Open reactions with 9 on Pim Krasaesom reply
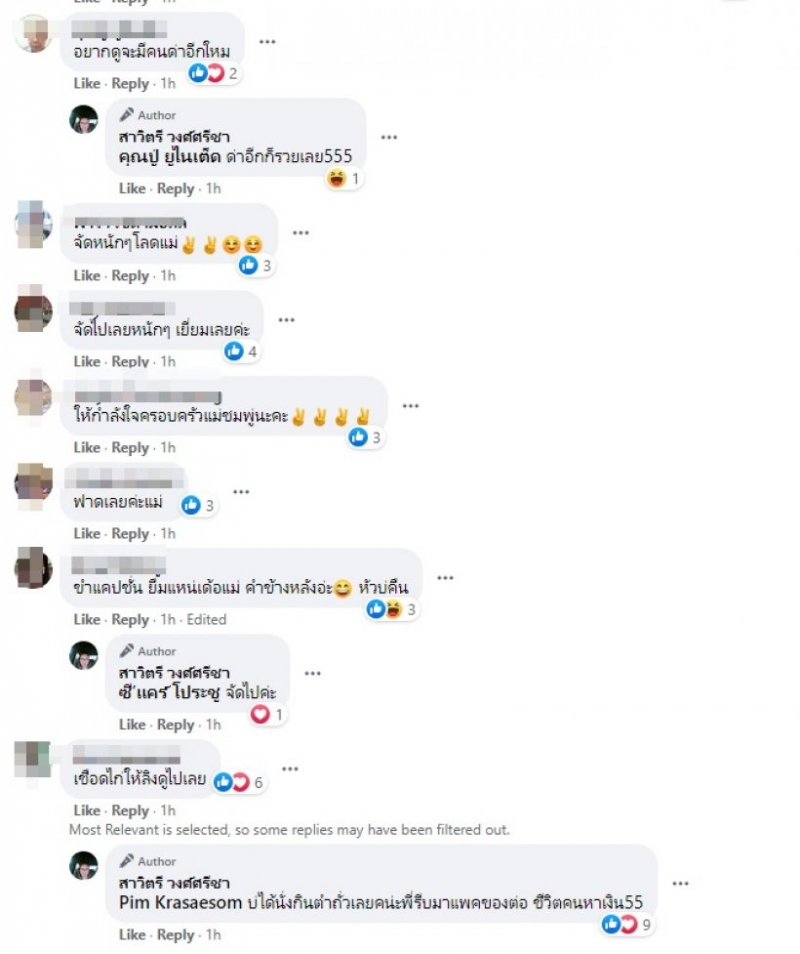 click(627, 925)
